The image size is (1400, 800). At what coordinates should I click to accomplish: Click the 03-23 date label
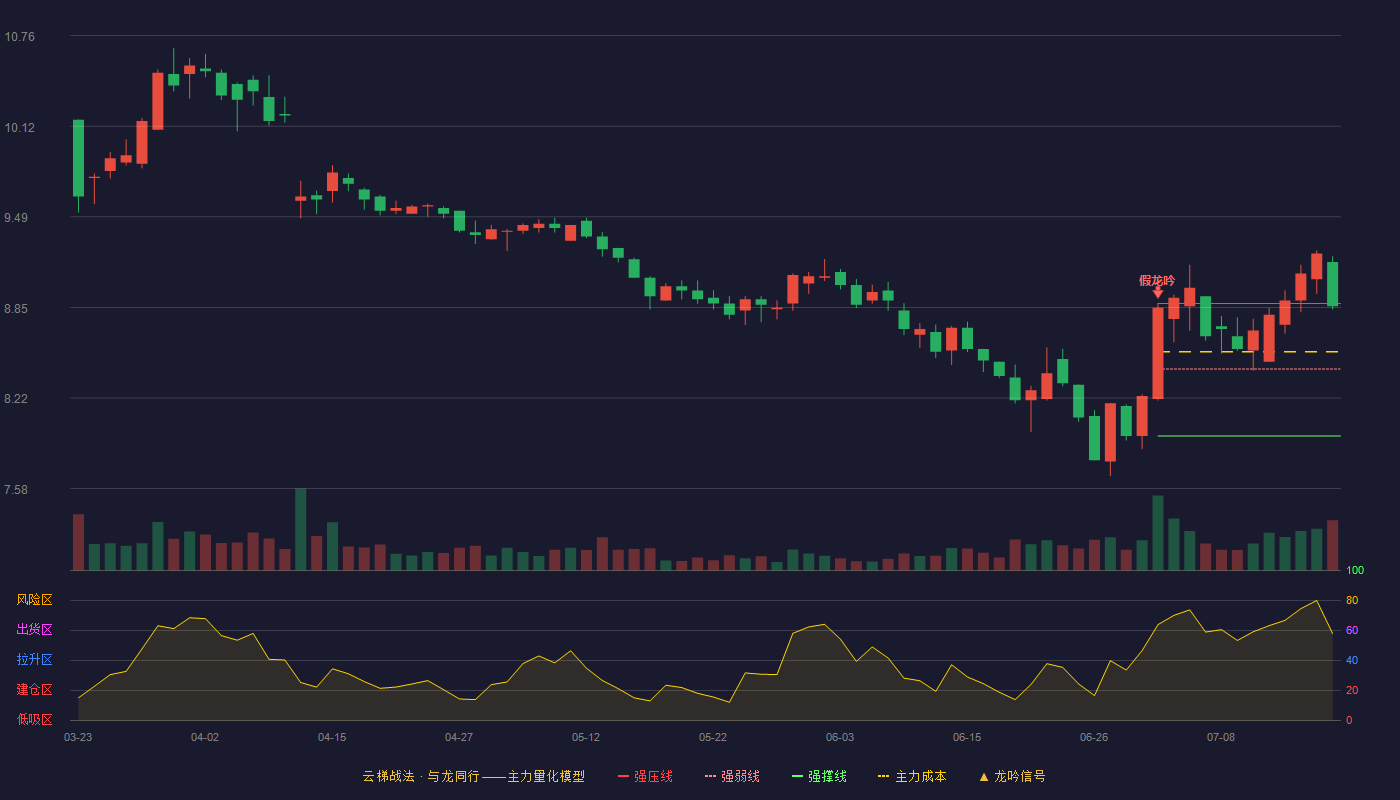pyautogui.click(x=78, y=737)
